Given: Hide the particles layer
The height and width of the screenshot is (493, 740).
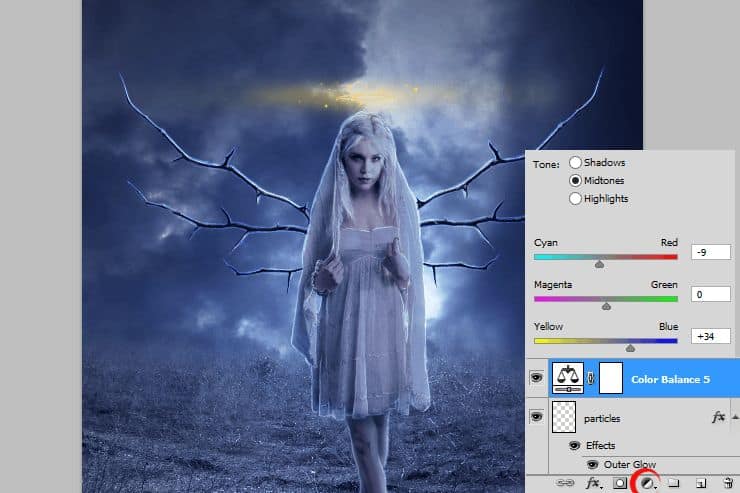Looking at the screenshot, I should click(535, 417).
